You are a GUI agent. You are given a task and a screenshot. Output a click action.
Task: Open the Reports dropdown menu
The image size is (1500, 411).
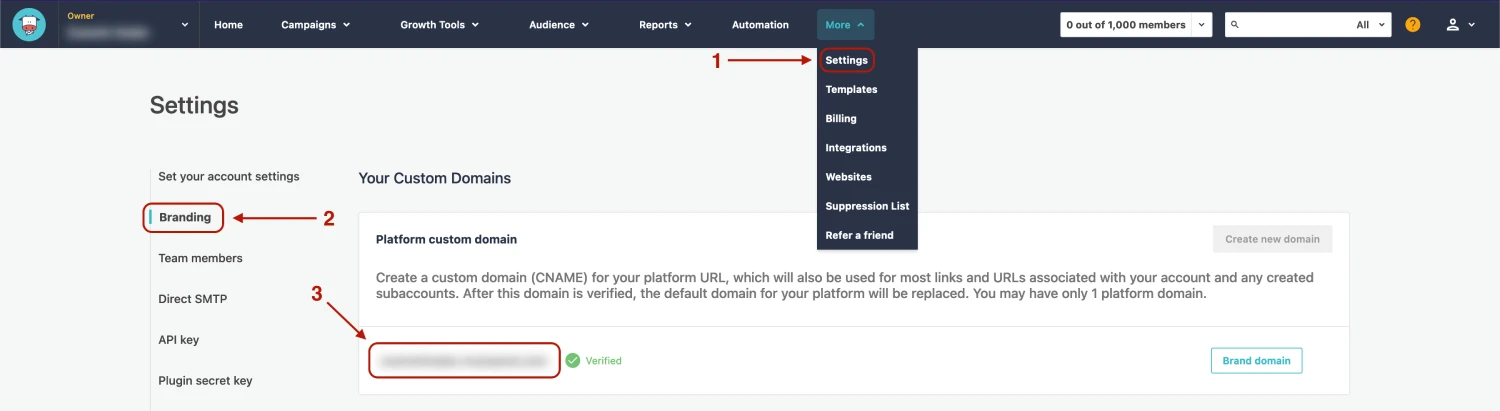click(665, 24)
